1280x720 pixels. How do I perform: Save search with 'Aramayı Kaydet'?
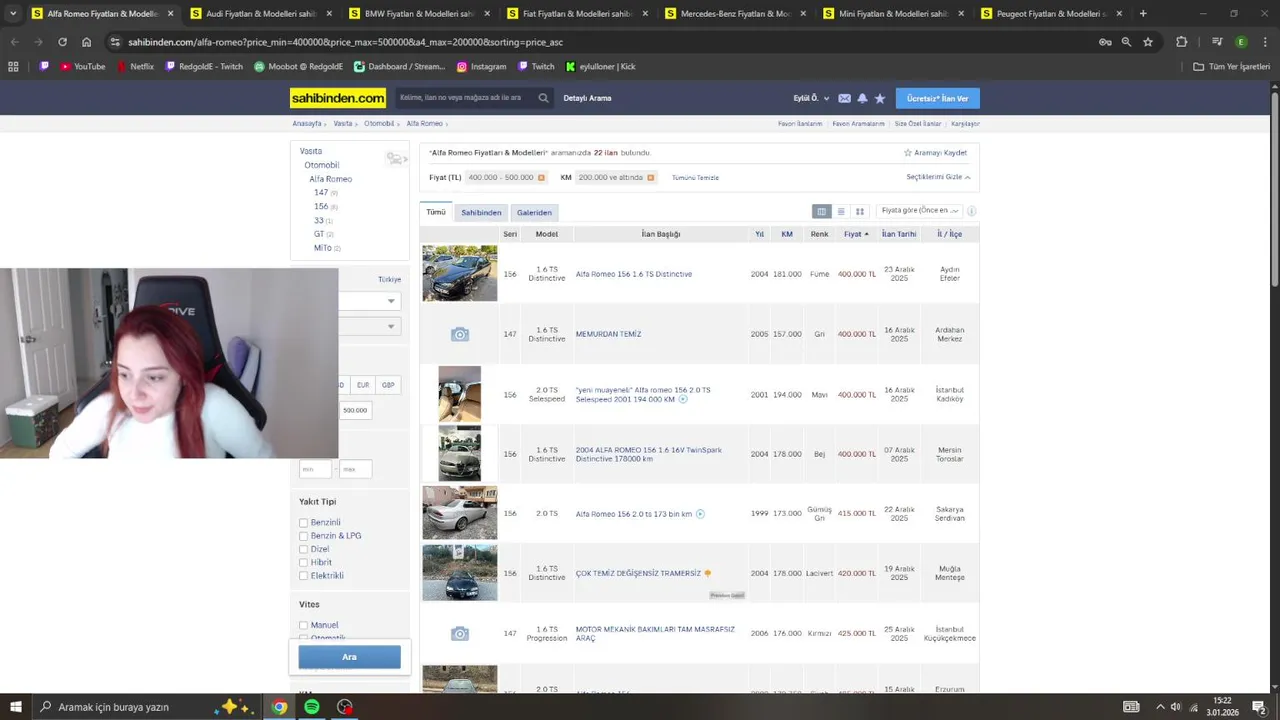pyautogui.click(x=935, y=153)
